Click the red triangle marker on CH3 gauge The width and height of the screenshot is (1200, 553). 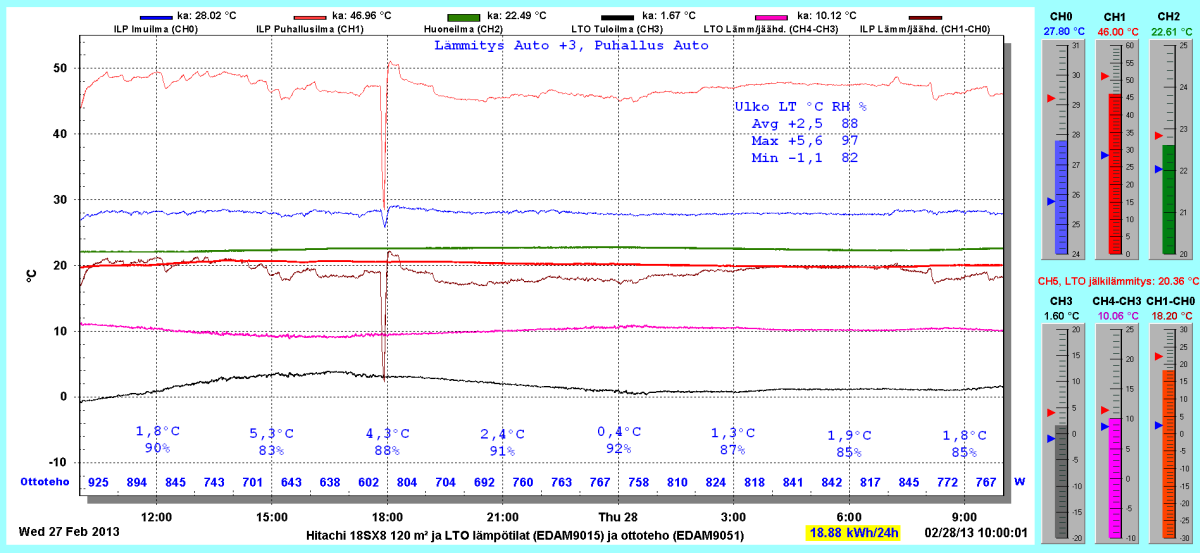point(1050,412)
